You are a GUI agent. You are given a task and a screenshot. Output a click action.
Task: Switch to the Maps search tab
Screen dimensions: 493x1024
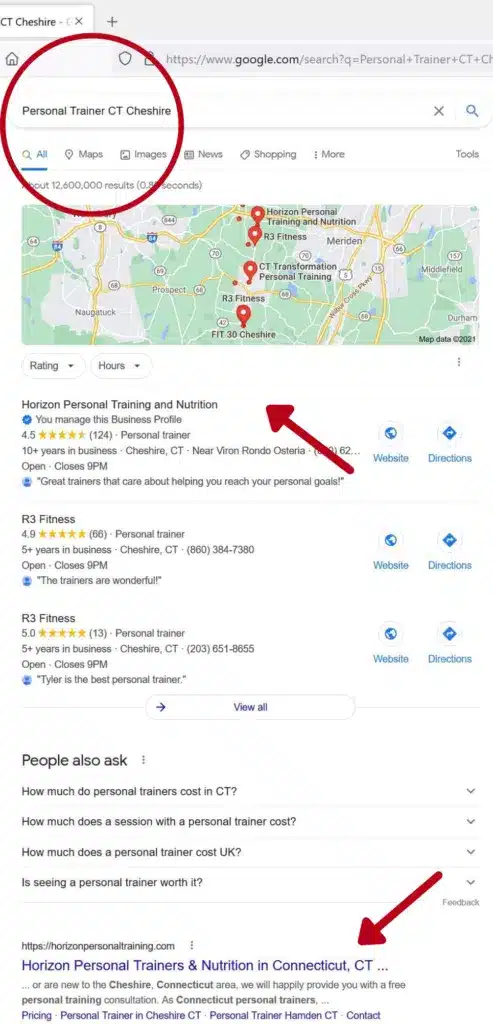point(84,155)
